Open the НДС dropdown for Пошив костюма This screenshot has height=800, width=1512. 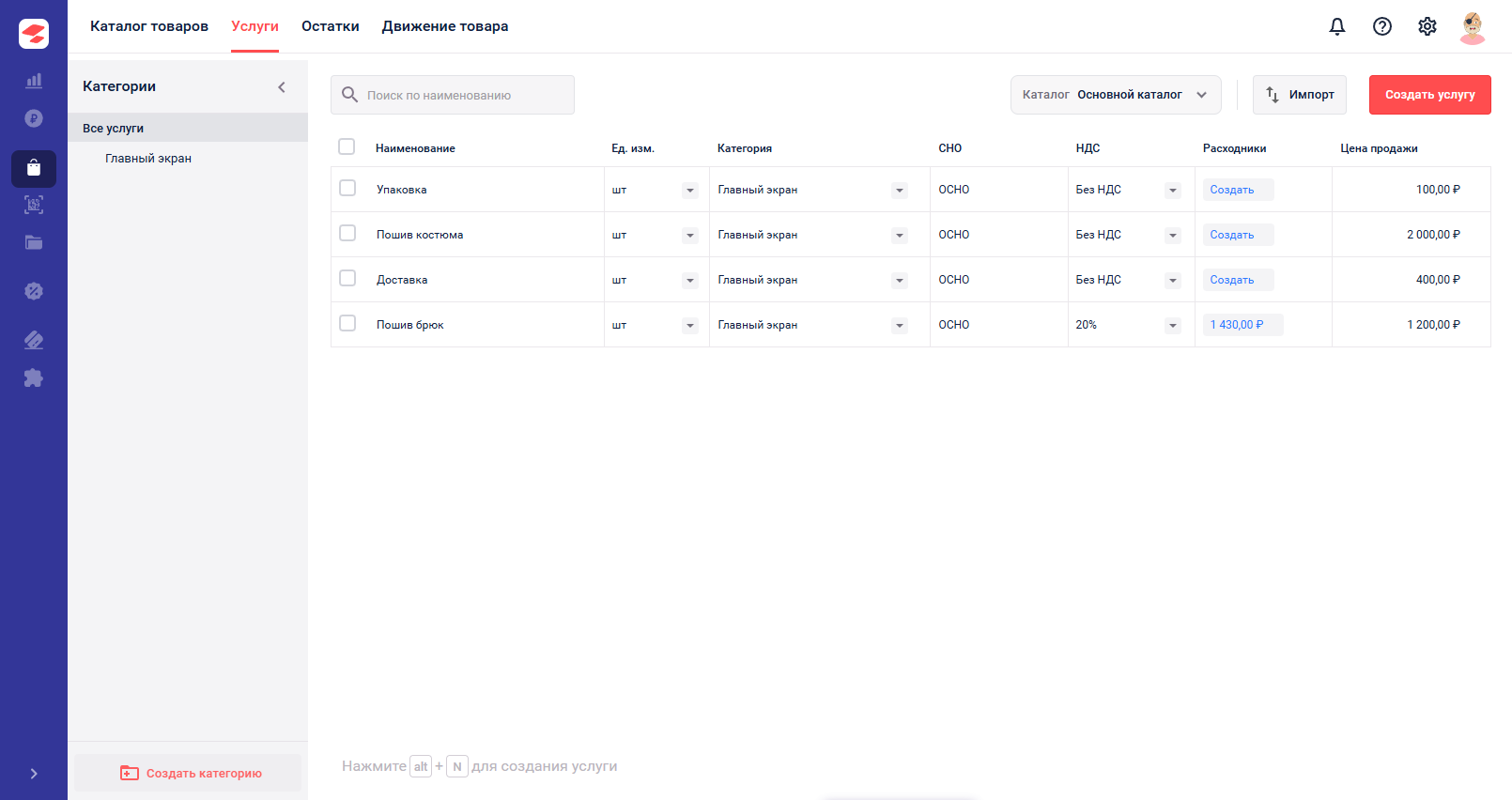click(1173, 236)
